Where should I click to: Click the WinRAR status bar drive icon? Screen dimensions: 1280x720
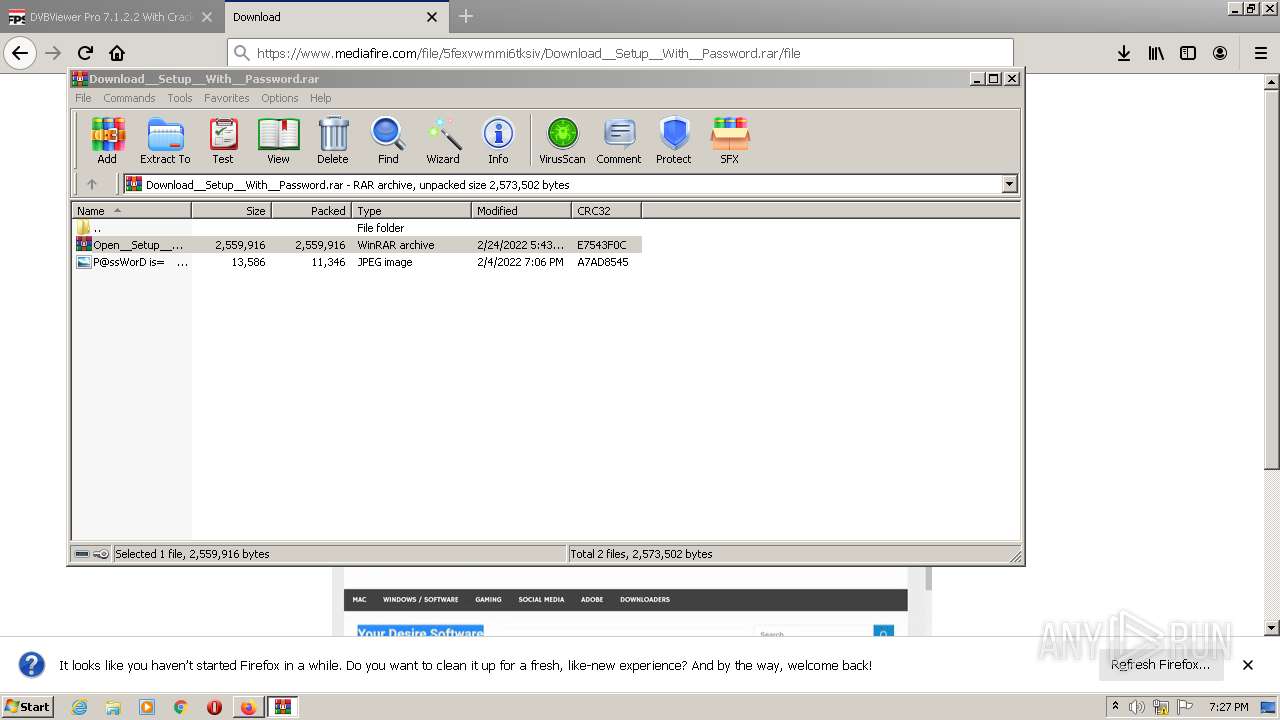82,553
